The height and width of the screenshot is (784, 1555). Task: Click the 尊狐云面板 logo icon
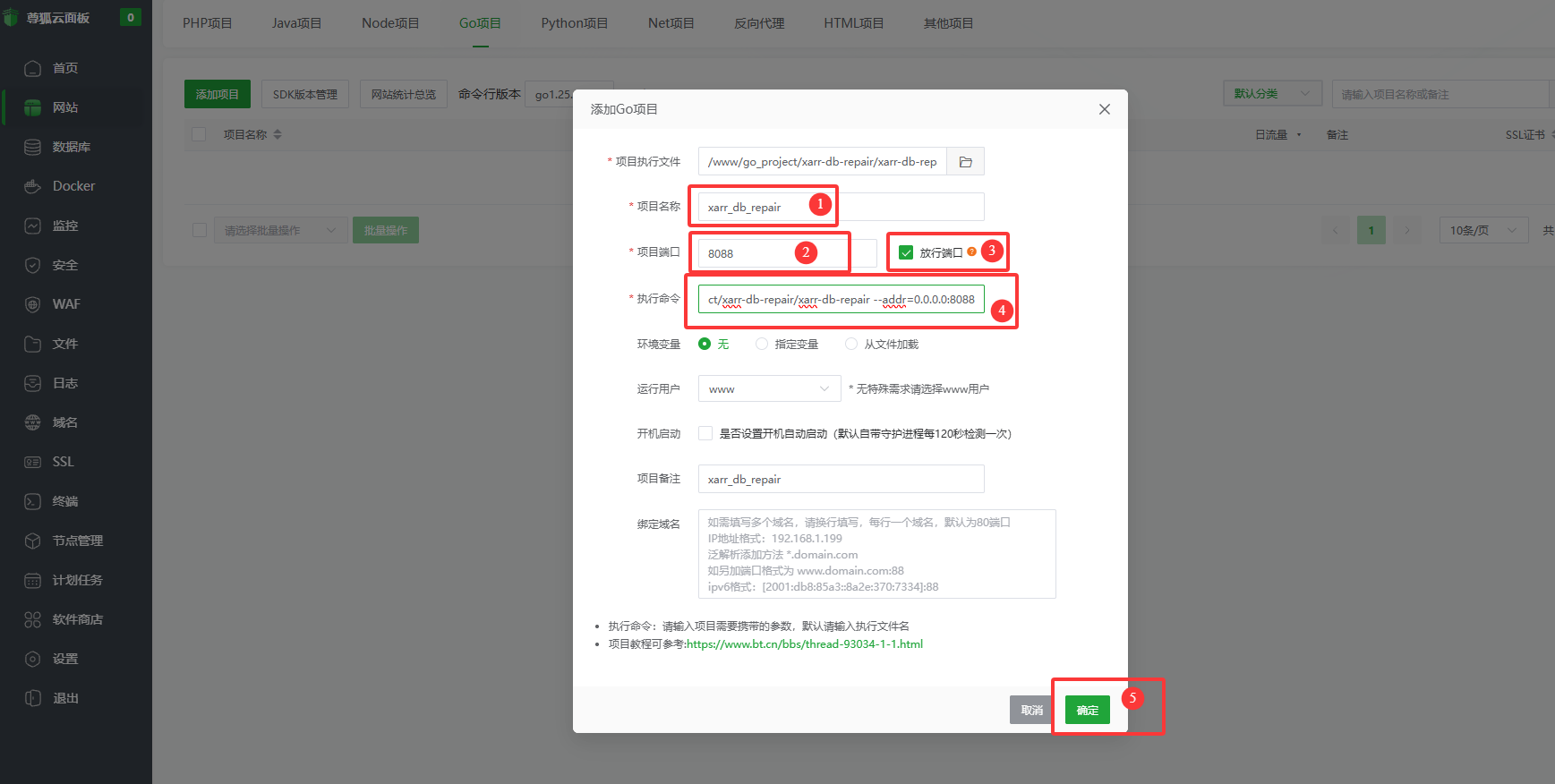click(11, 18)
